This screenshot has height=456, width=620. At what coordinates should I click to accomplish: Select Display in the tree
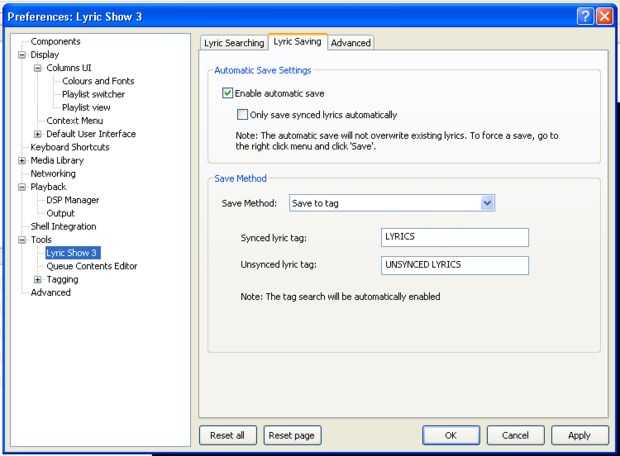pos(45,55)
